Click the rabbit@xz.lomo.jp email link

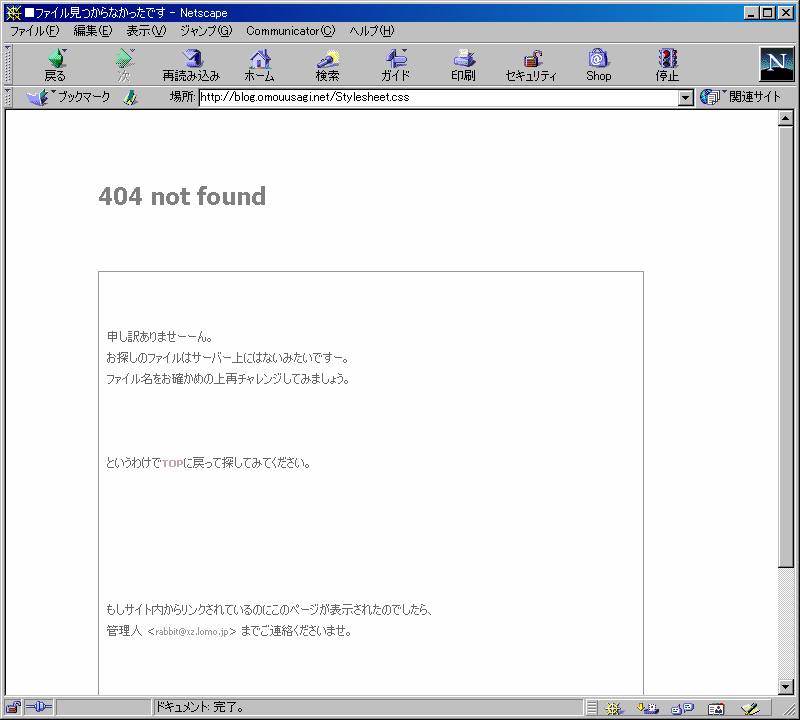(x=192, y=632)
